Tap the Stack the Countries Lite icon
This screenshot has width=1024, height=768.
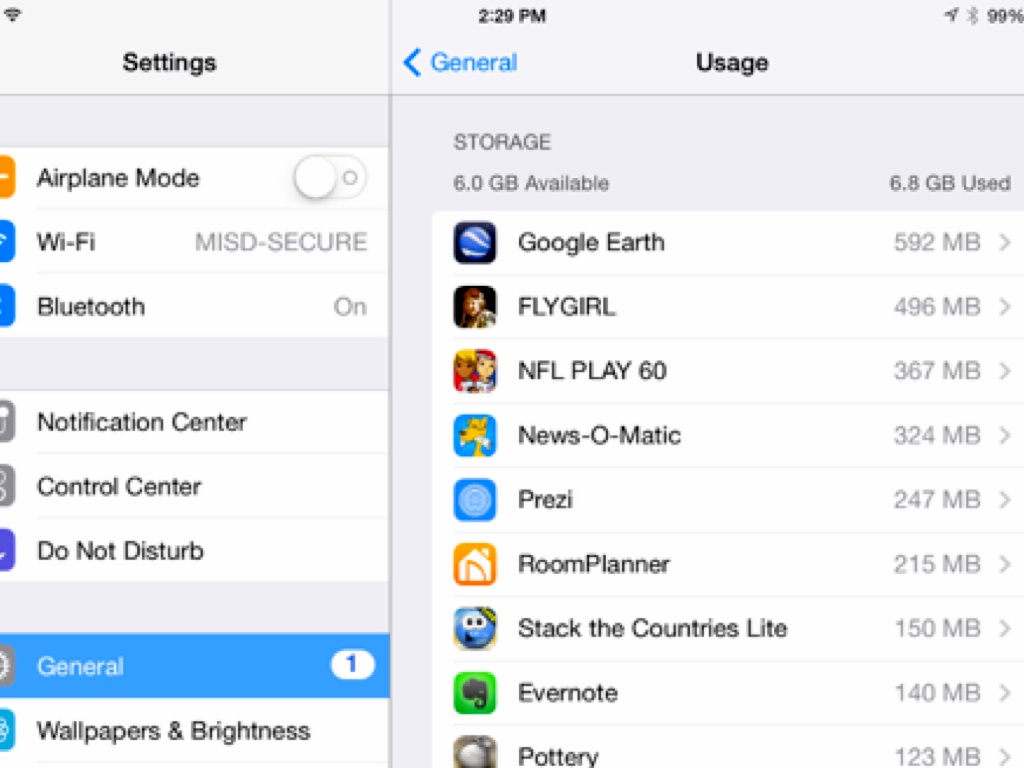[x=475, y=628]
